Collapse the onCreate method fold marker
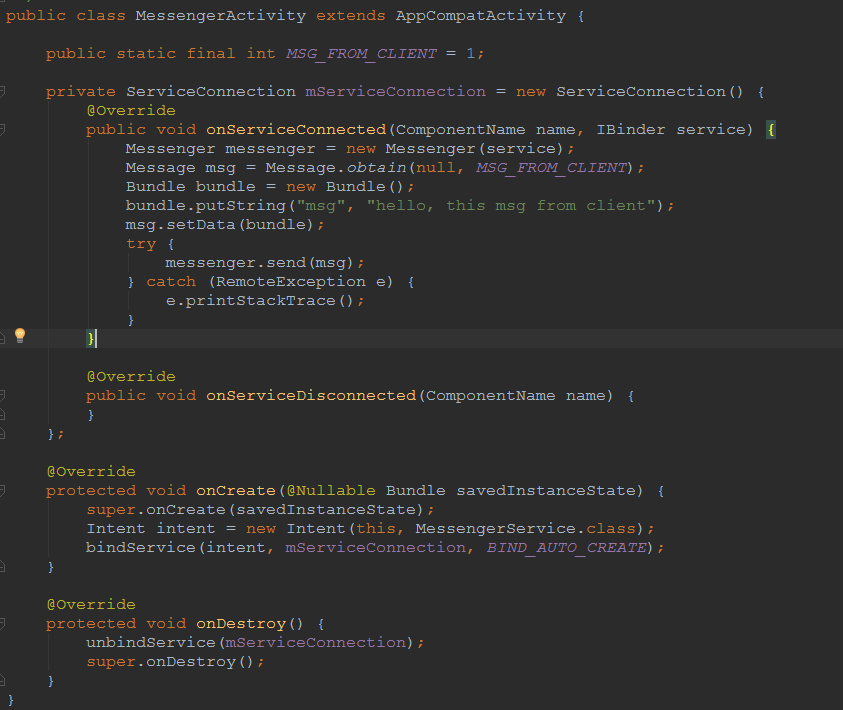The width and height of the screenshot is (843, 710). click(2, 491)
